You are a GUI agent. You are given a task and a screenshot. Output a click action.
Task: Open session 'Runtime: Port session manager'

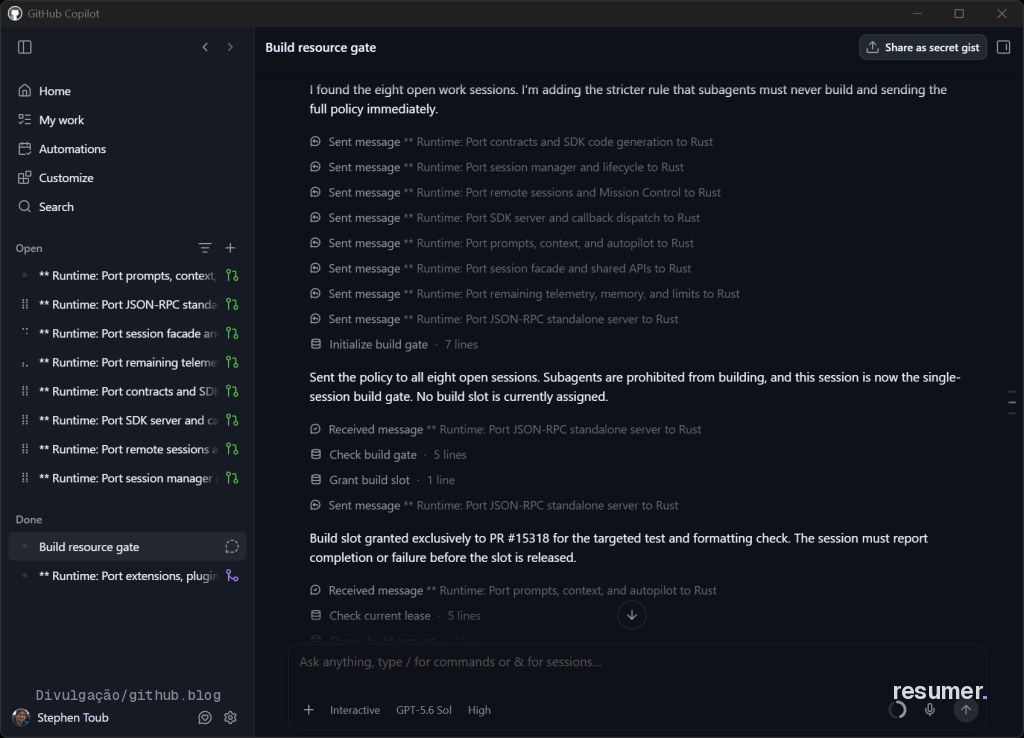click(x=127, y=478)
